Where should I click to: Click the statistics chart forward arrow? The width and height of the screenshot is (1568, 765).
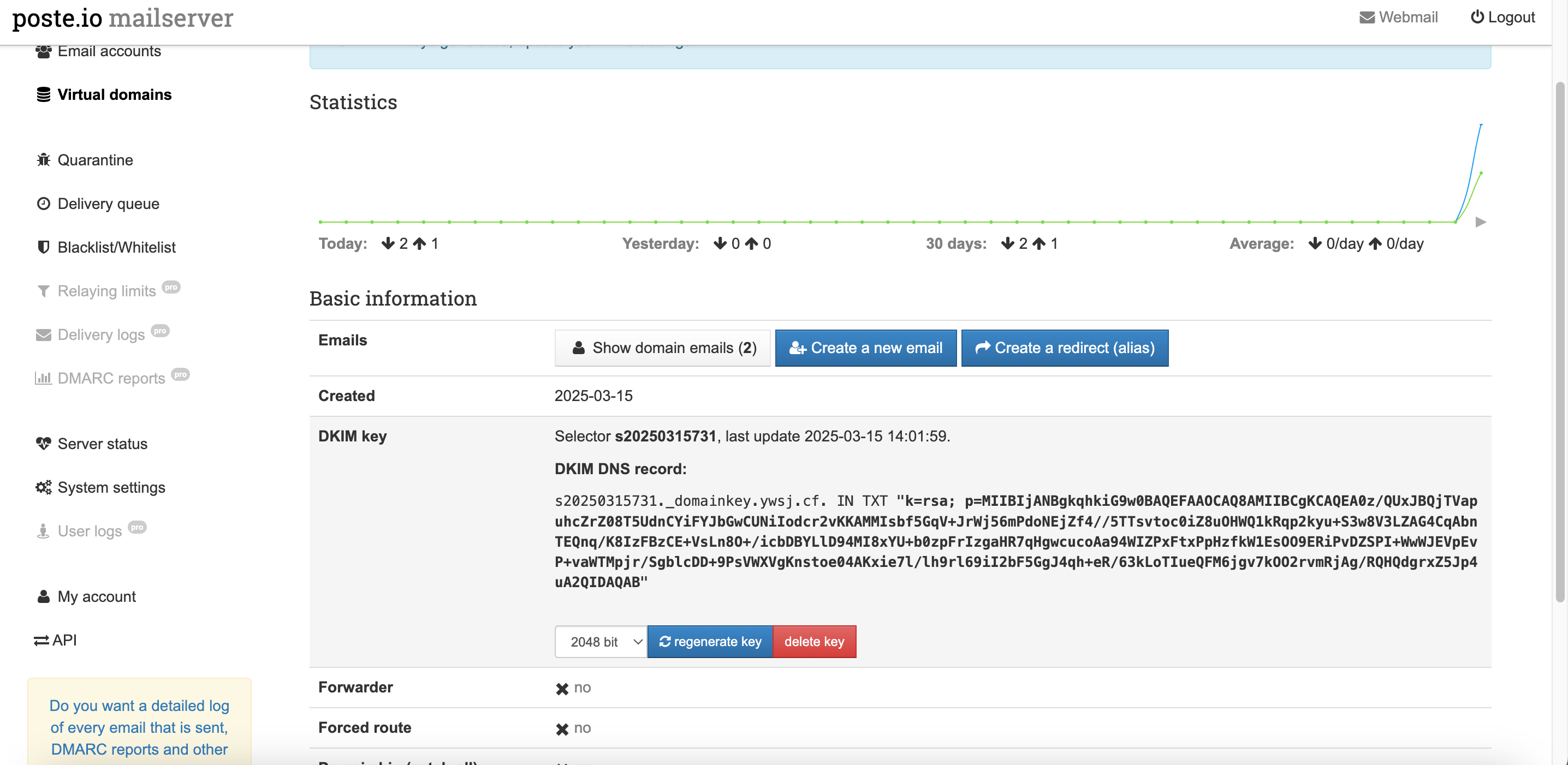(x=1480, y=223)
